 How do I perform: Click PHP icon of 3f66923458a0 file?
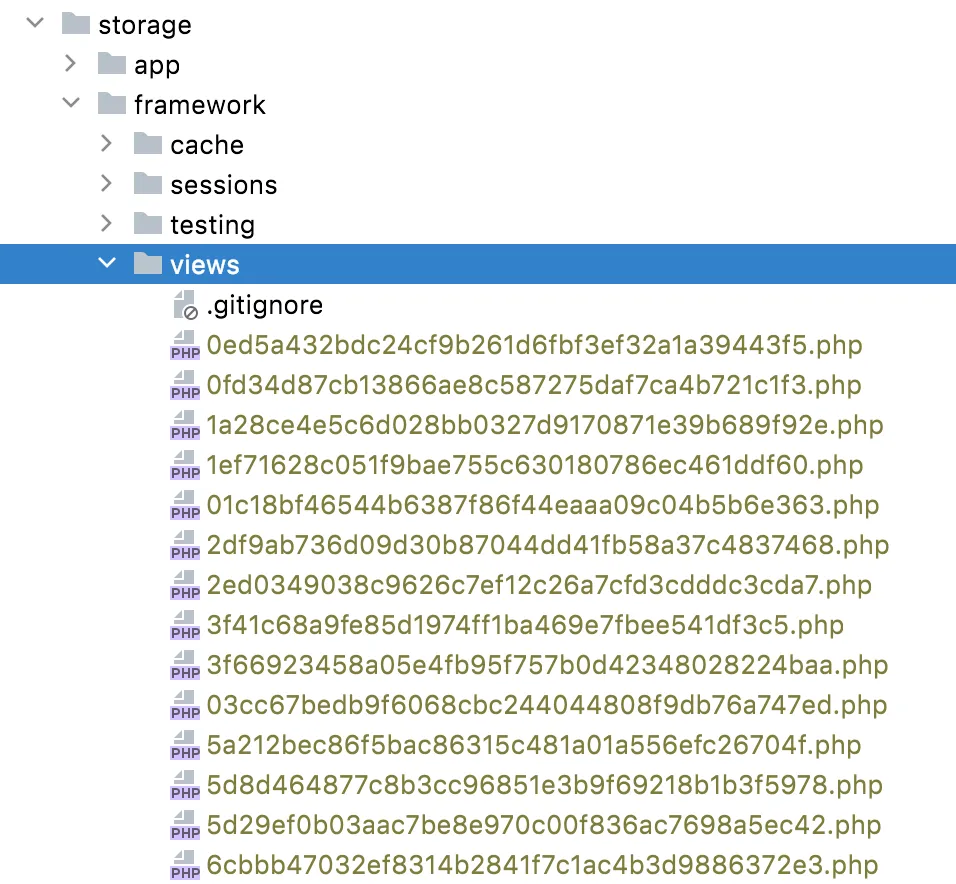tap(184, 665)
